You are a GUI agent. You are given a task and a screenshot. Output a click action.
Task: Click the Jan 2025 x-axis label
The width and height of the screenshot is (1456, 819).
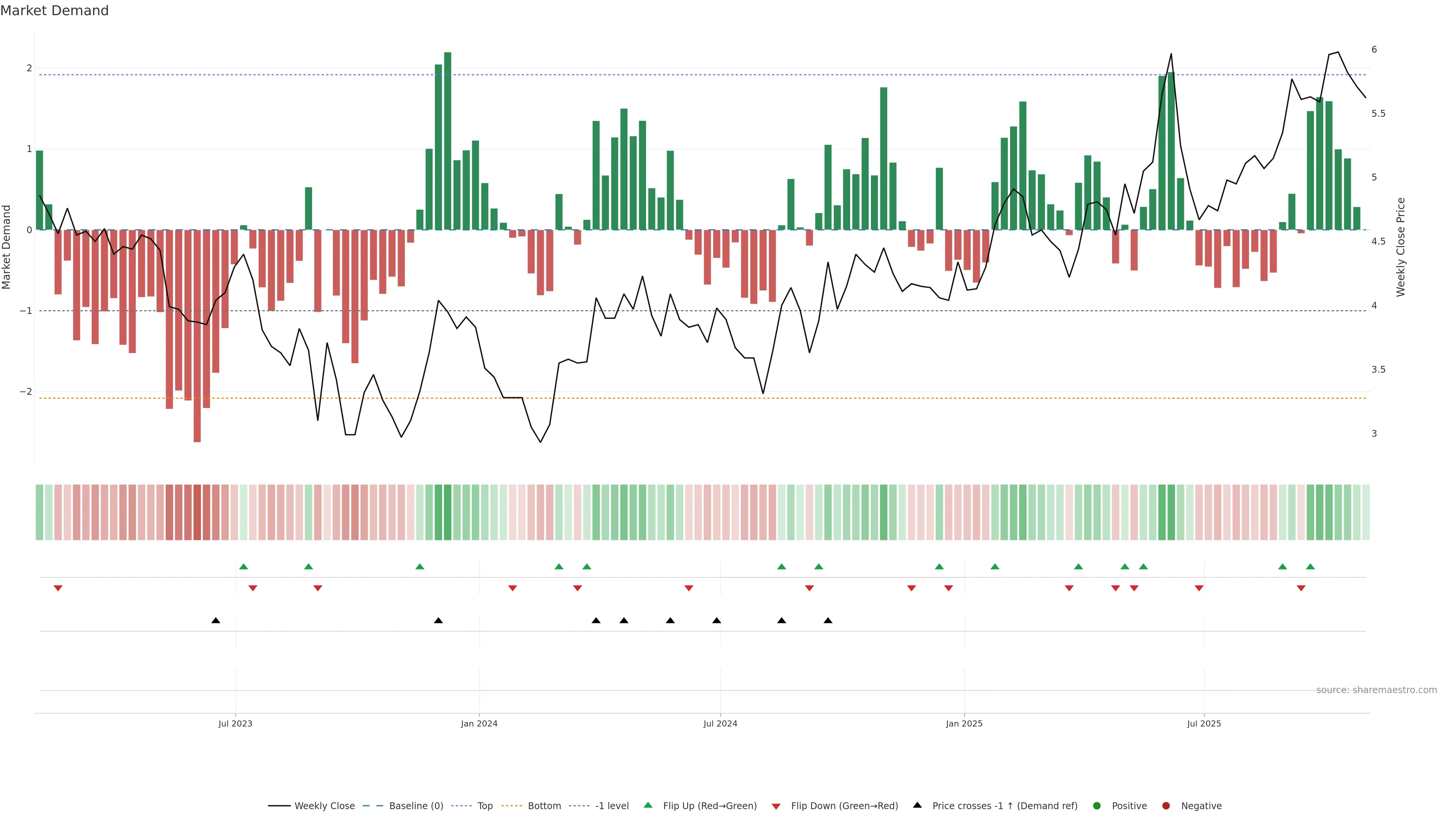click(x=964, y=723)
